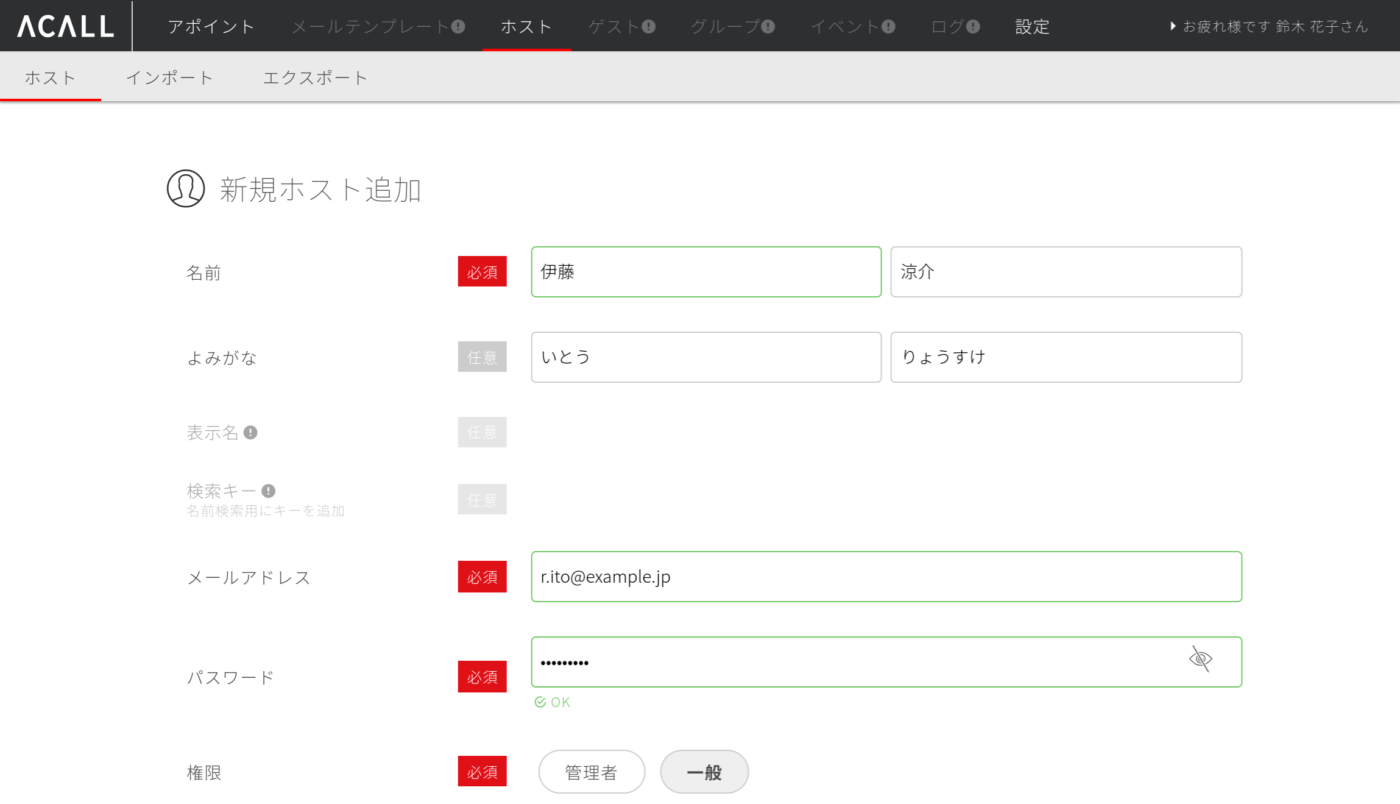Click the 任意 badge next to 検索キー
The width and height of the screenshot is (1400, 804).
(x=482, y=499)
